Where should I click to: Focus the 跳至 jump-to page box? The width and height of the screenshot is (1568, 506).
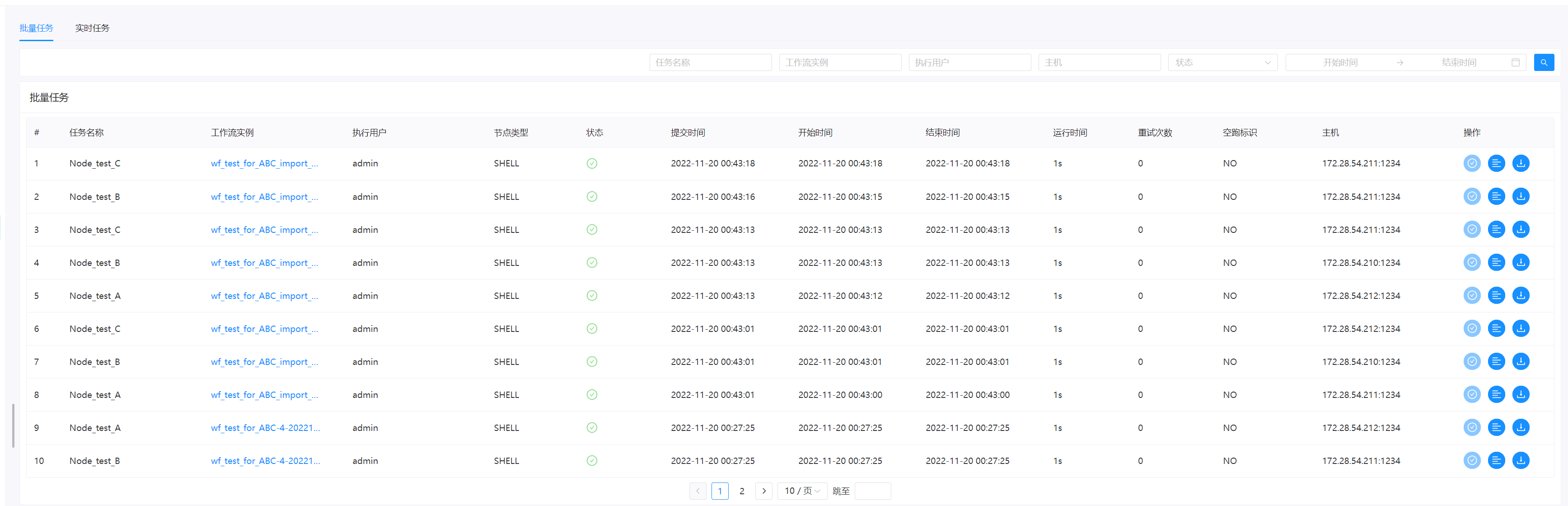coord(872,491)
